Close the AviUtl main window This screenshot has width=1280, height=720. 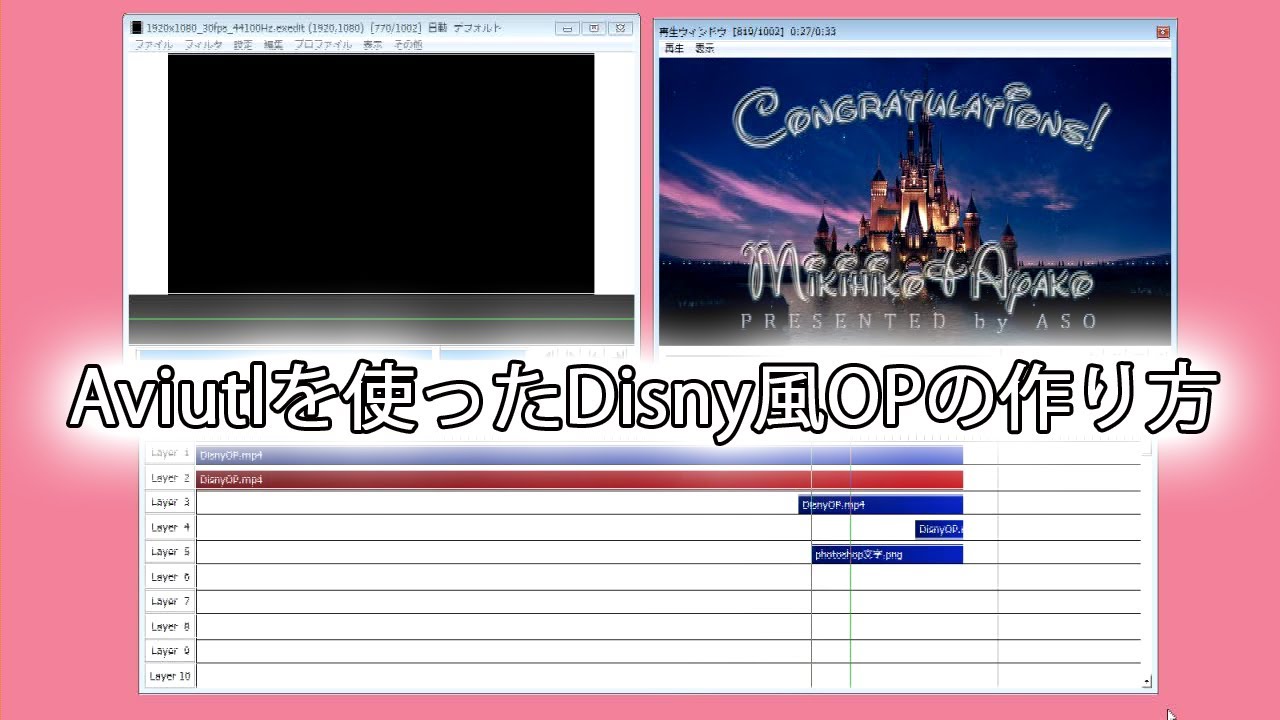point(621,28)
